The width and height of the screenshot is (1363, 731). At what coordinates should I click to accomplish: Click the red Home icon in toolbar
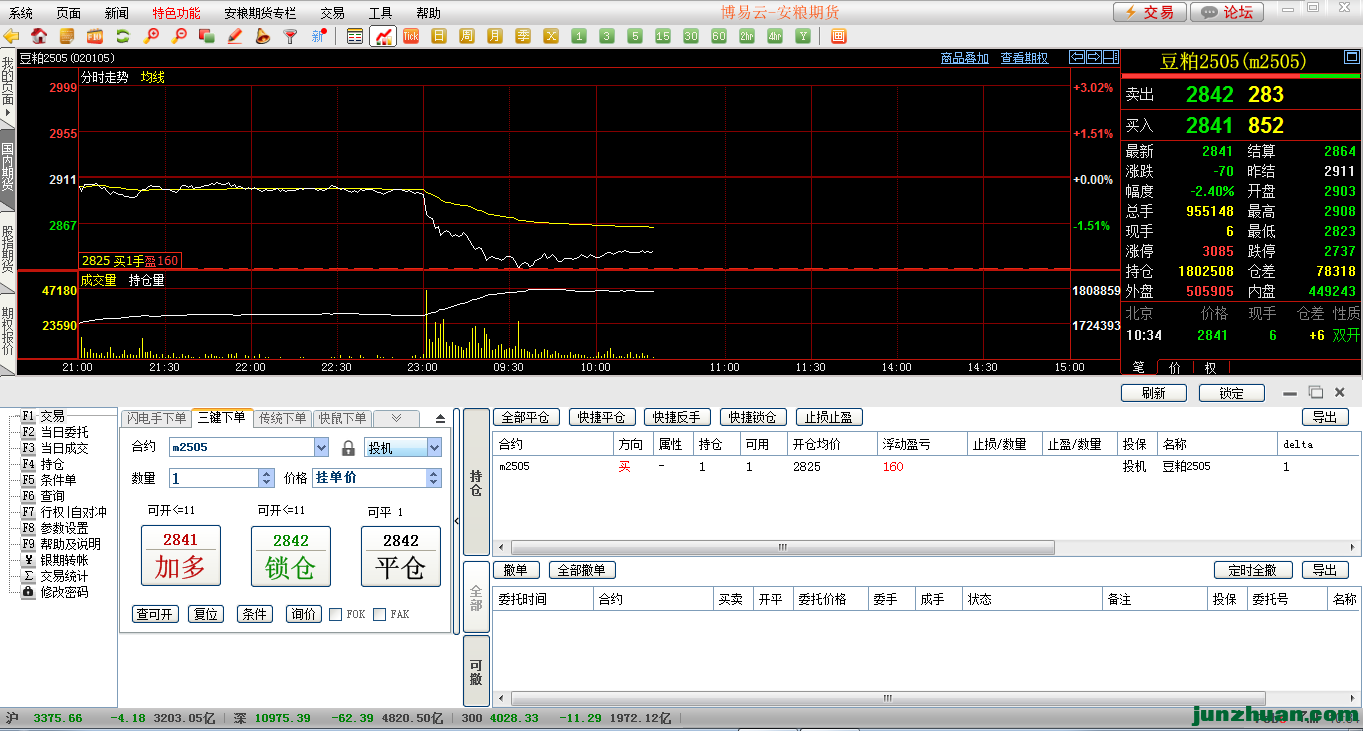[39, 36]
